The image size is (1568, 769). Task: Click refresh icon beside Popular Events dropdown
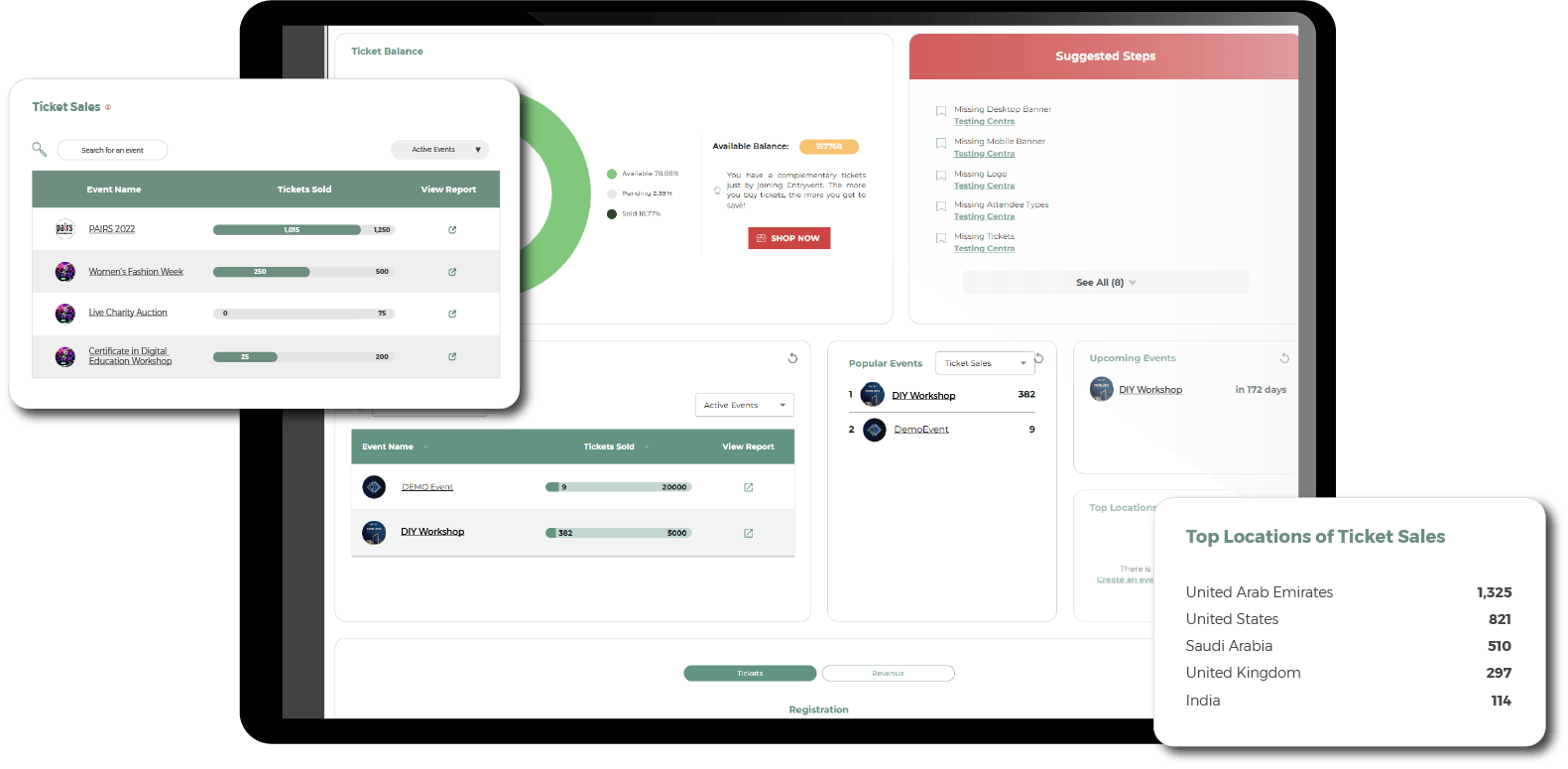pos(1039,358)
